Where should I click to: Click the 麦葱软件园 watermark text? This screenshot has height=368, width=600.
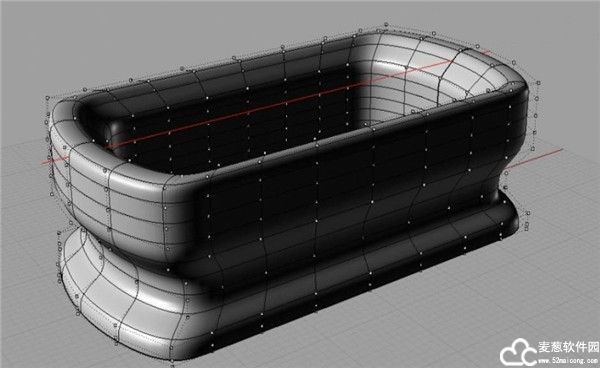click(x=569, y=347)
